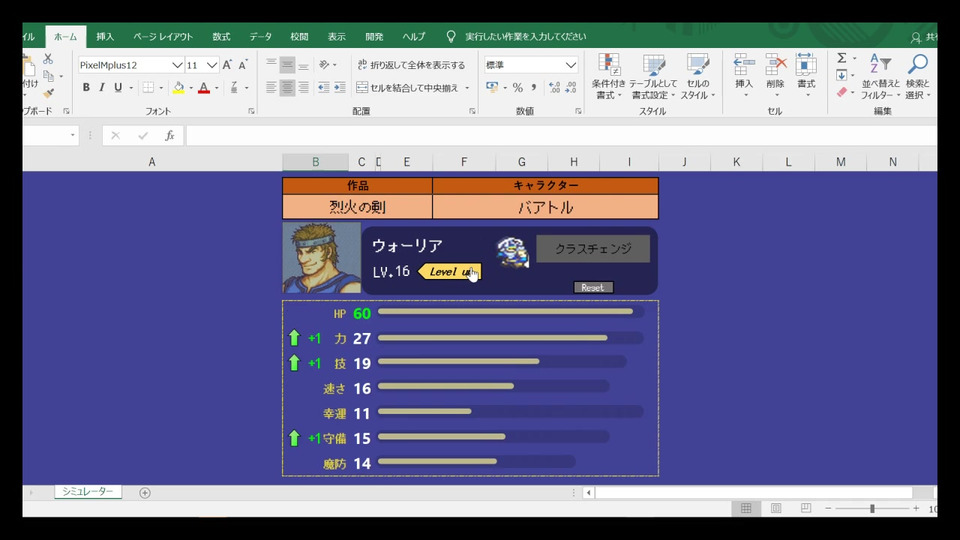Click the Level up button
Screen dimensions: 960x540
[450, 271]
